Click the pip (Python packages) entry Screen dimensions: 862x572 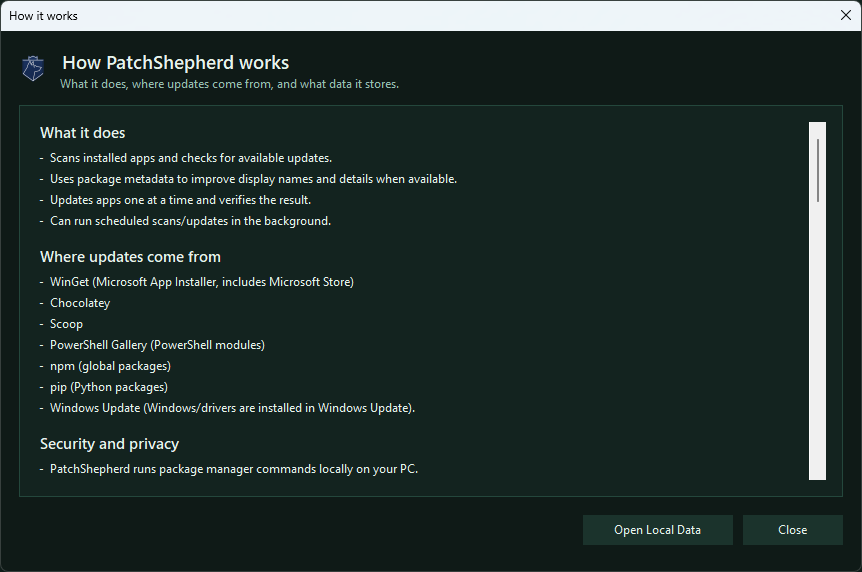[109, 387]
